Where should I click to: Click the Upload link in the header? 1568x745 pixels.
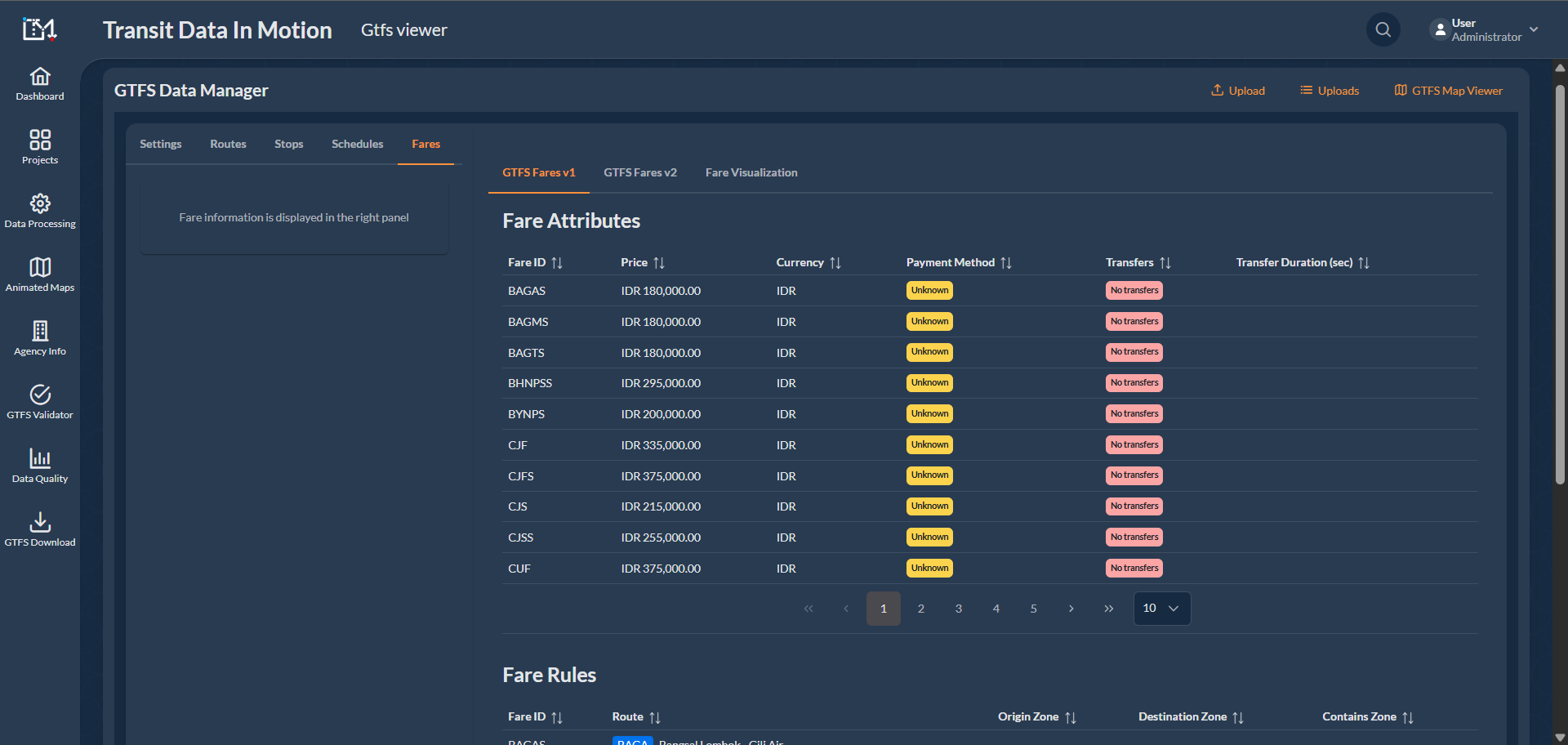(1237, 90)
